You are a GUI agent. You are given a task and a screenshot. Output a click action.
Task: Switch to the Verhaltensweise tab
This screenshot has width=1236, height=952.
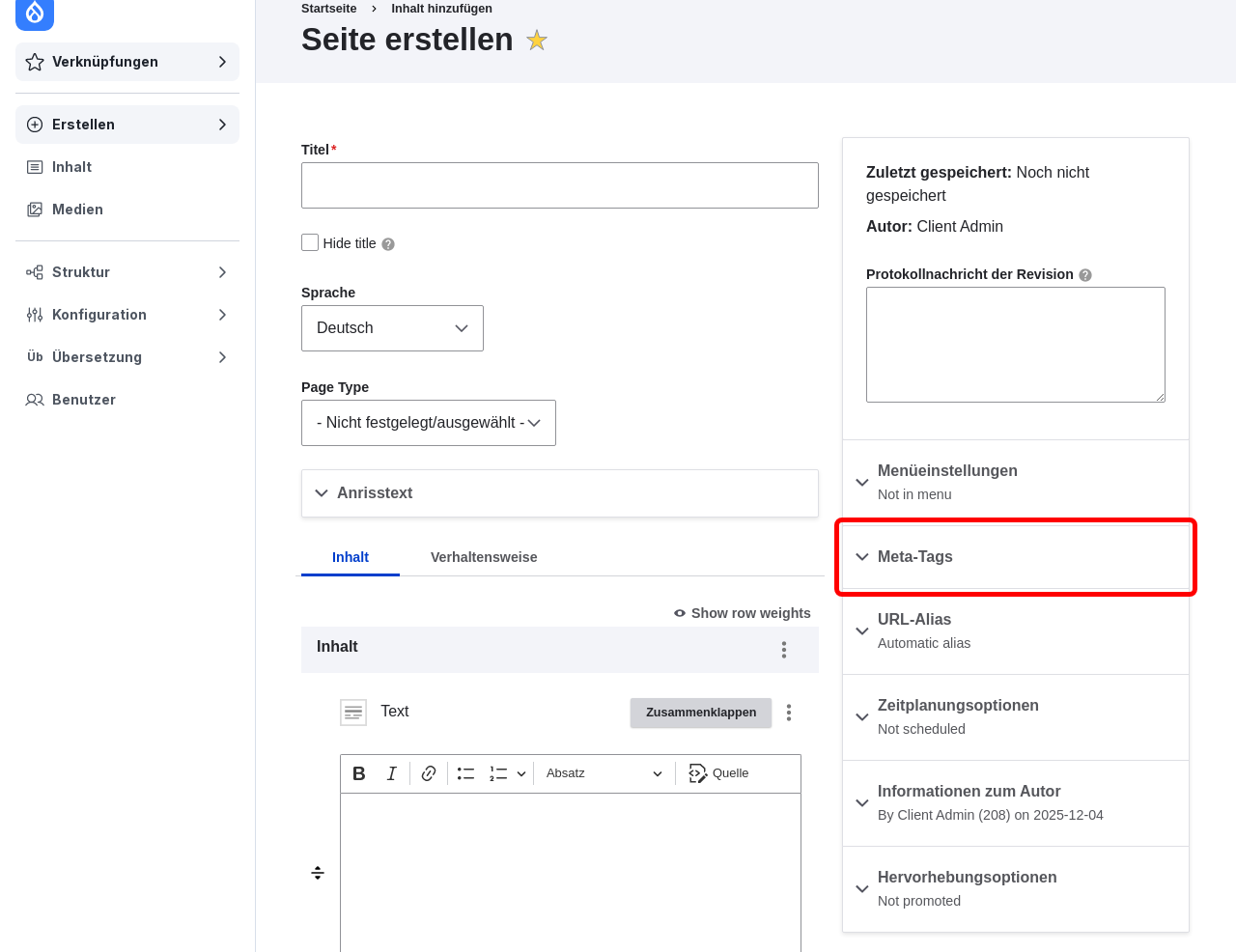[484, 557]
